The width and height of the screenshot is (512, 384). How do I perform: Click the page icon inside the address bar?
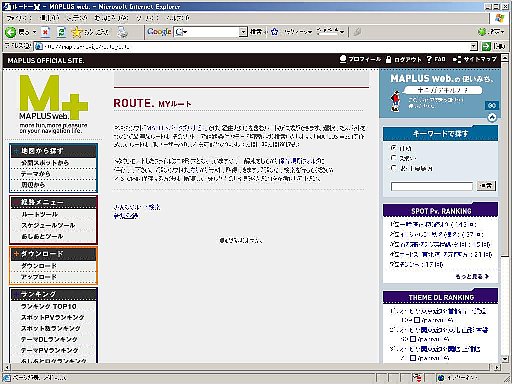39,46
